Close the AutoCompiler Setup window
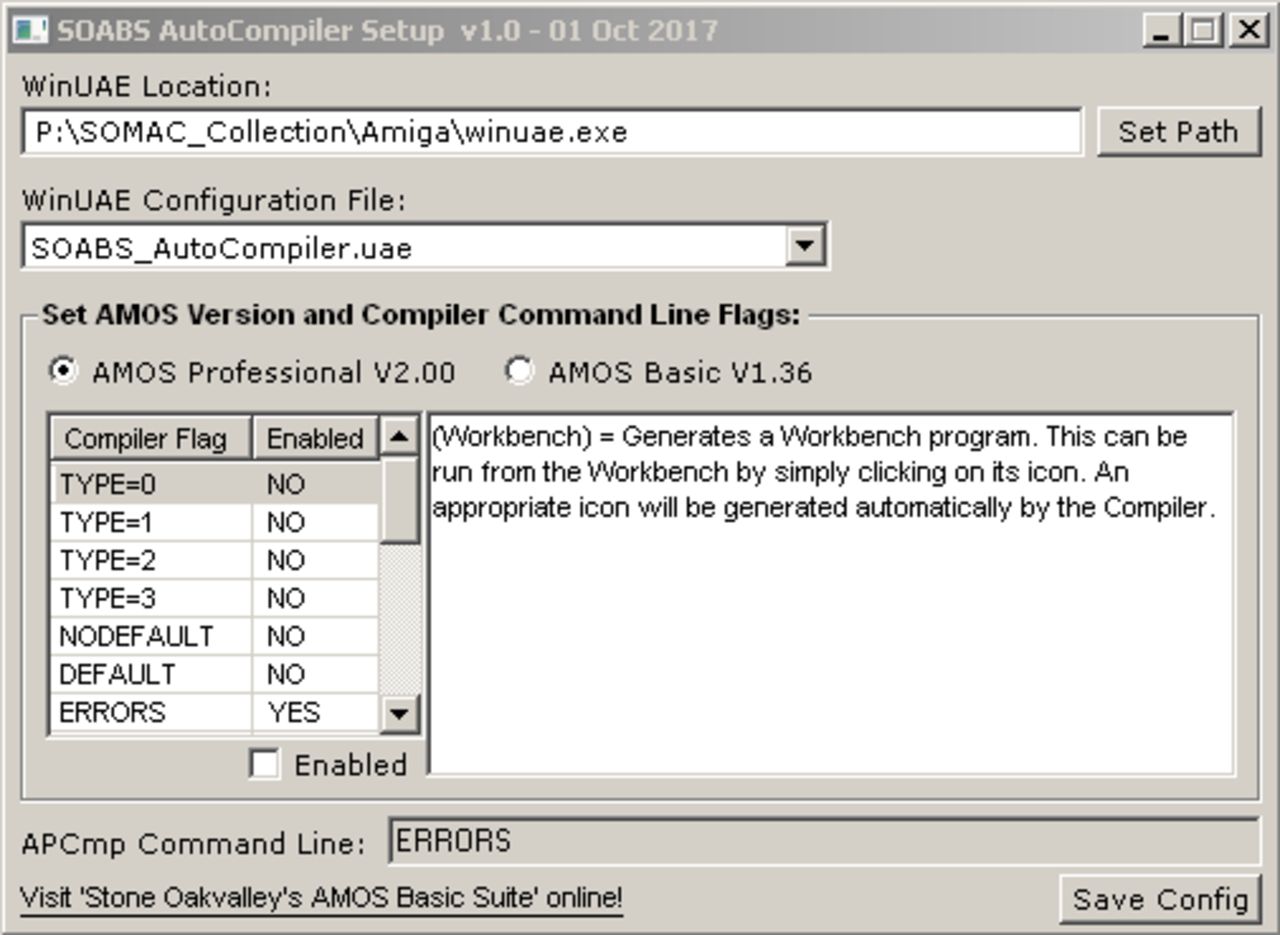 1248,30
